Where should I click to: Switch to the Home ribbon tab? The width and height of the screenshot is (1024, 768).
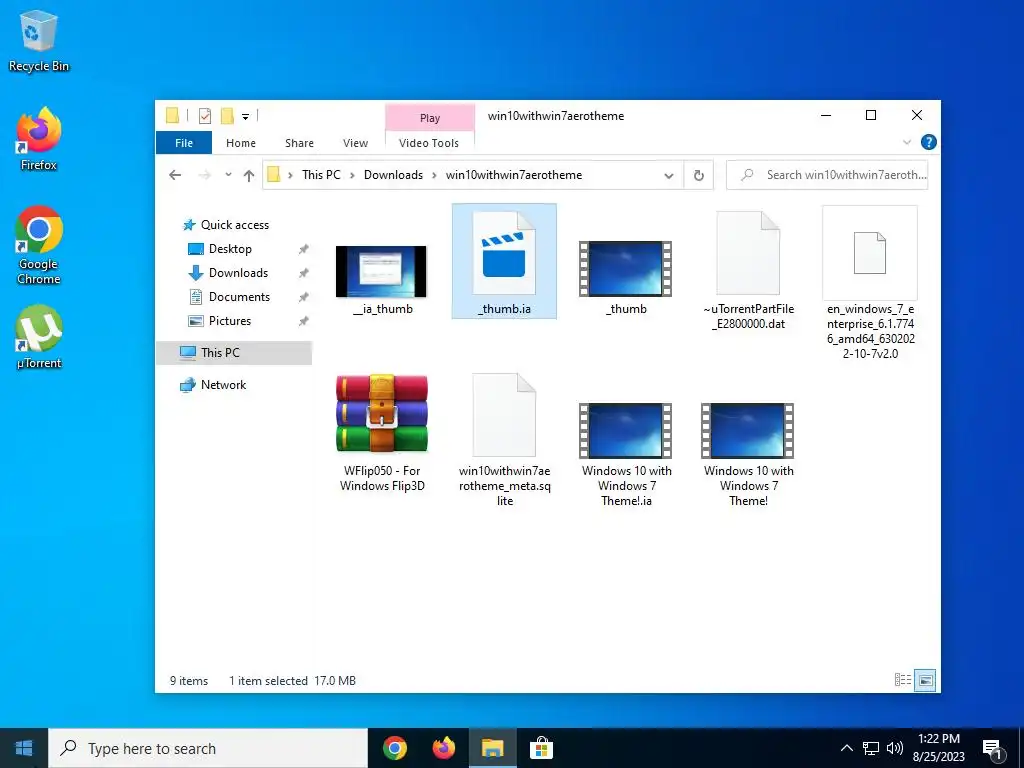point(241,142)
